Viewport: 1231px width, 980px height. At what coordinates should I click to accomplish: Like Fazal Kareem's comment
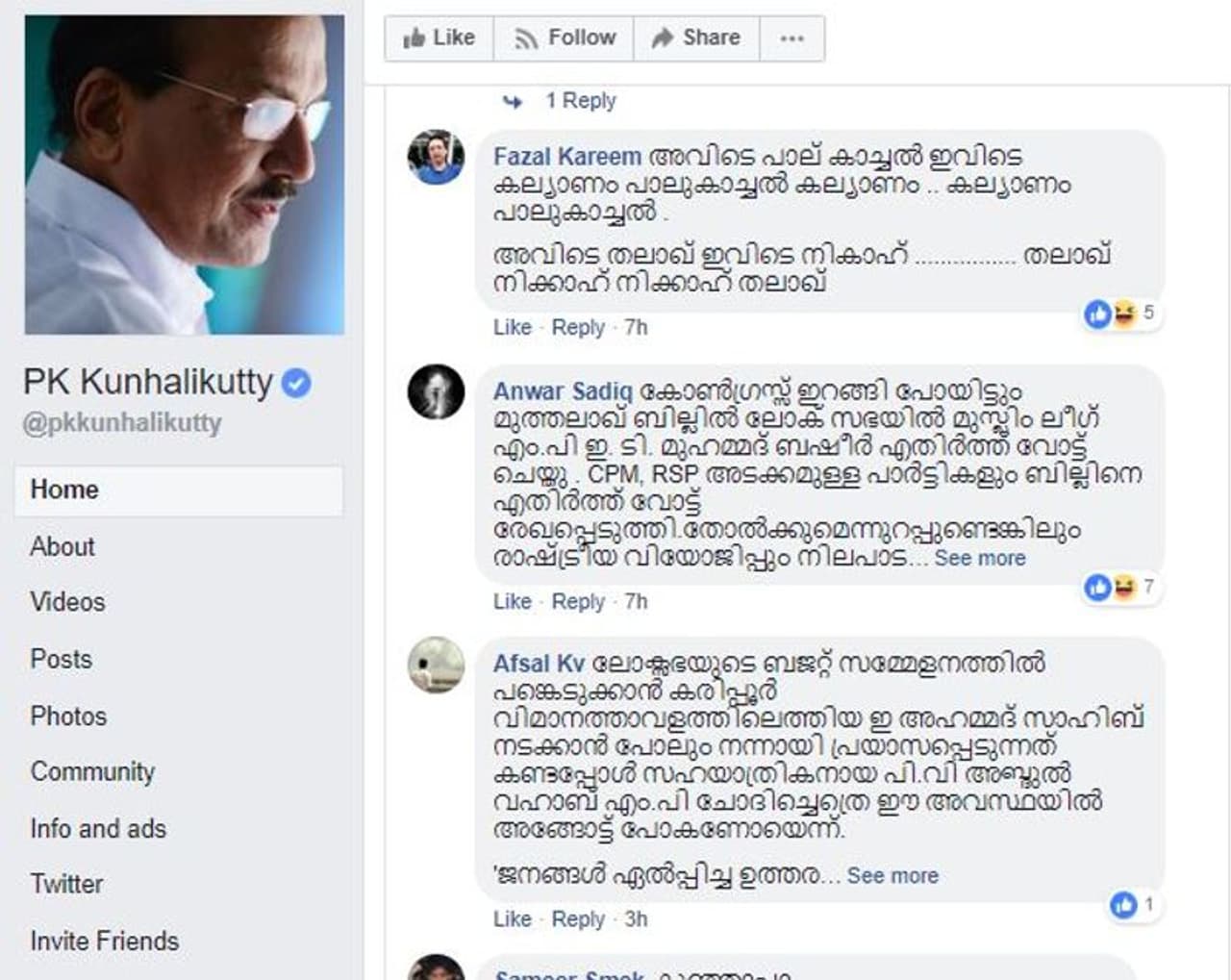point(512,328)
